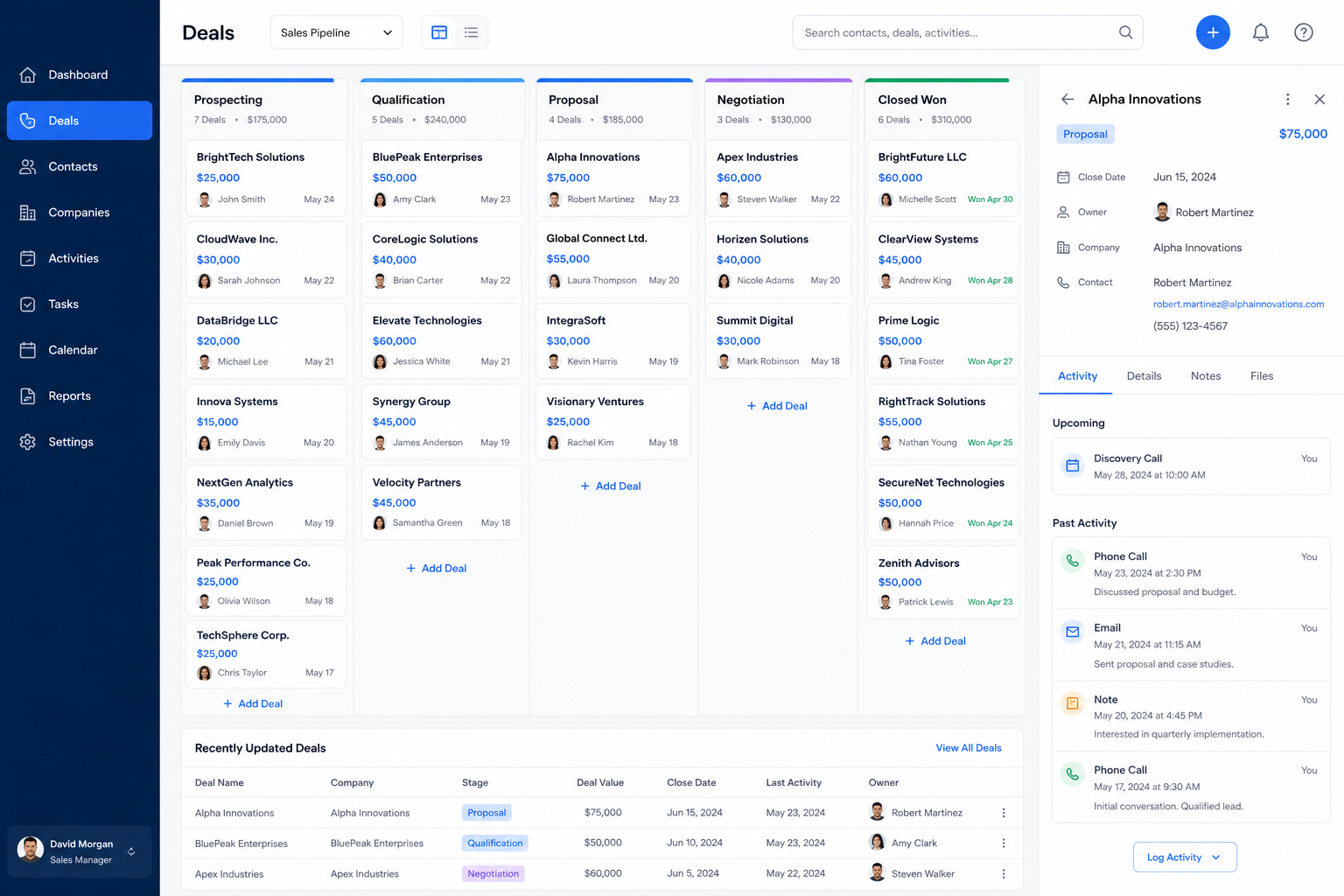1344x896 pixels.
Task: Click the Reports document icon in sidebar
Action: pos(28,396)
